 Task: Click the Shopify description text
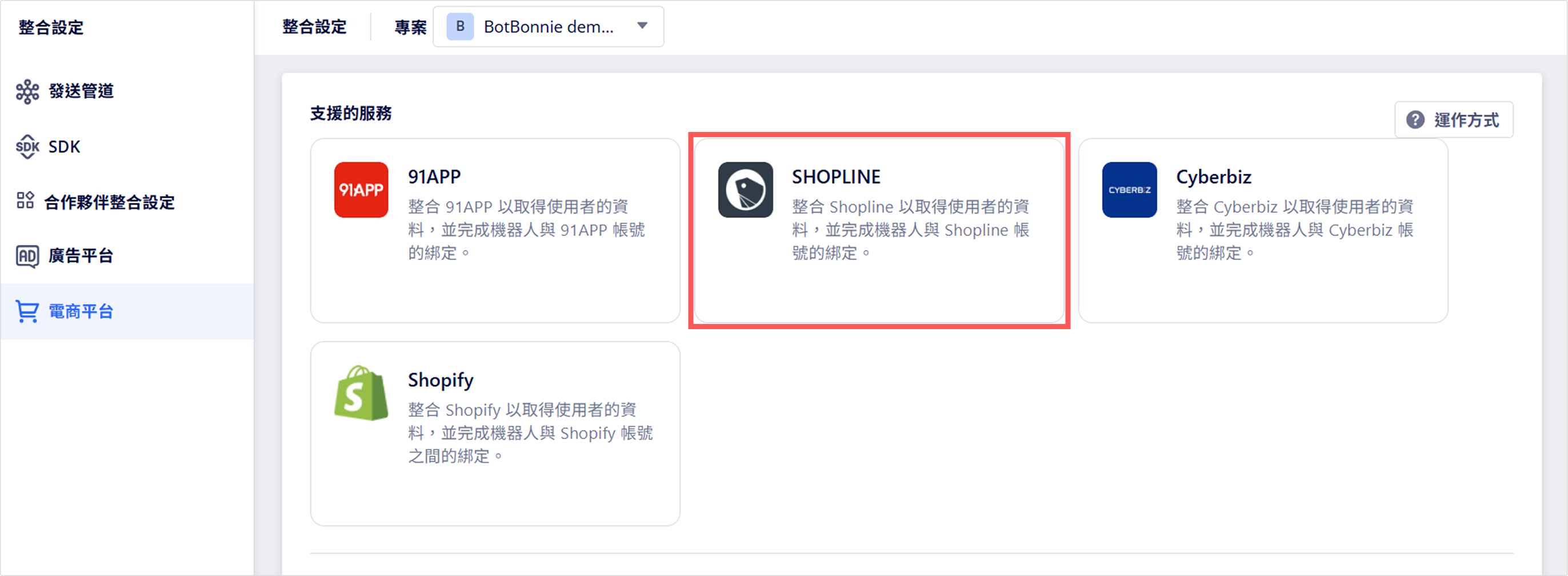tap(530, 433)
